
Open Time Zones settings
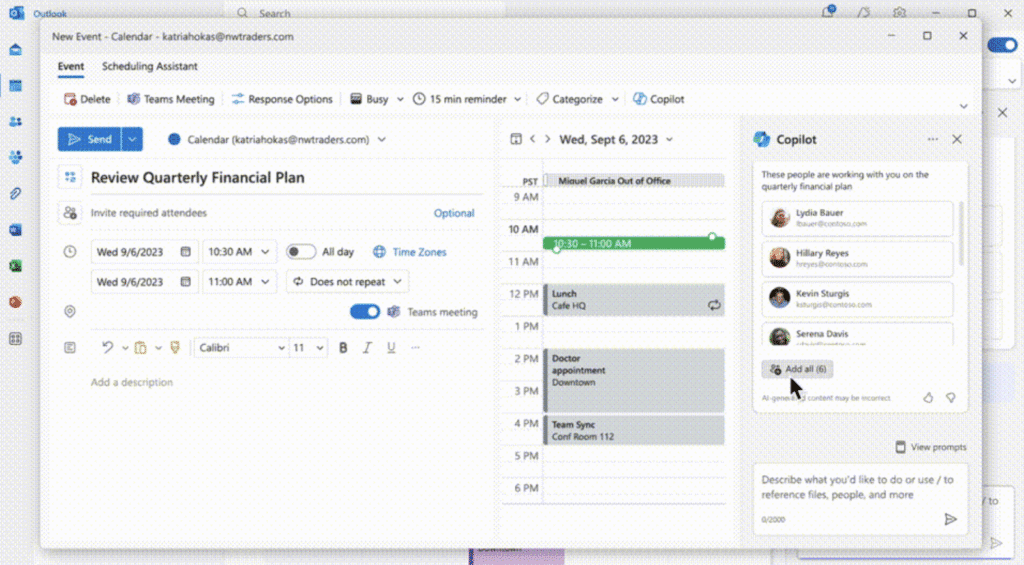[409, 252]
